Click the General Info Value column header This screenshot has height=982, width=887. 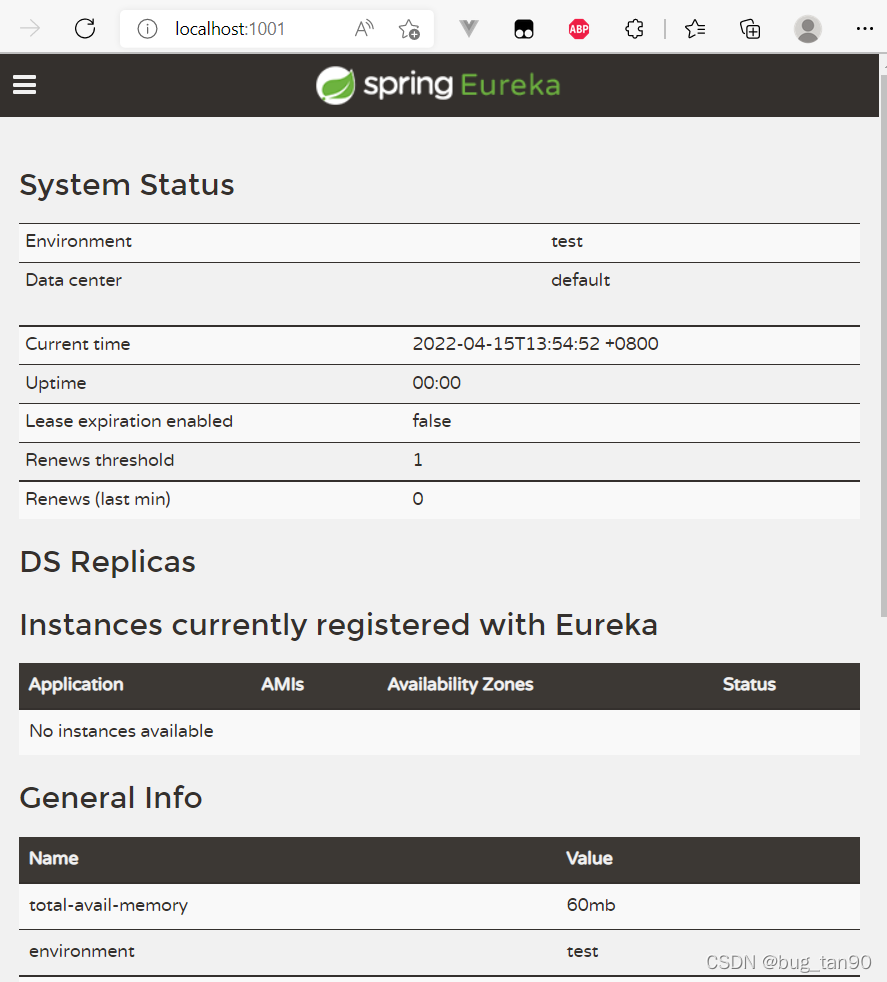(589, 859)
